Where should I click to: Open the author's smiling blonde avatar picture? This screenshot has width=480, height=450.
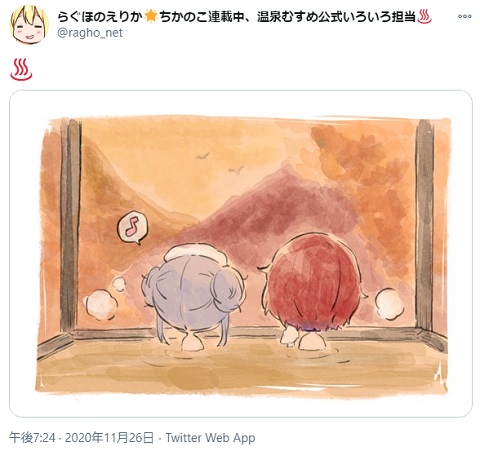(29, 25)
